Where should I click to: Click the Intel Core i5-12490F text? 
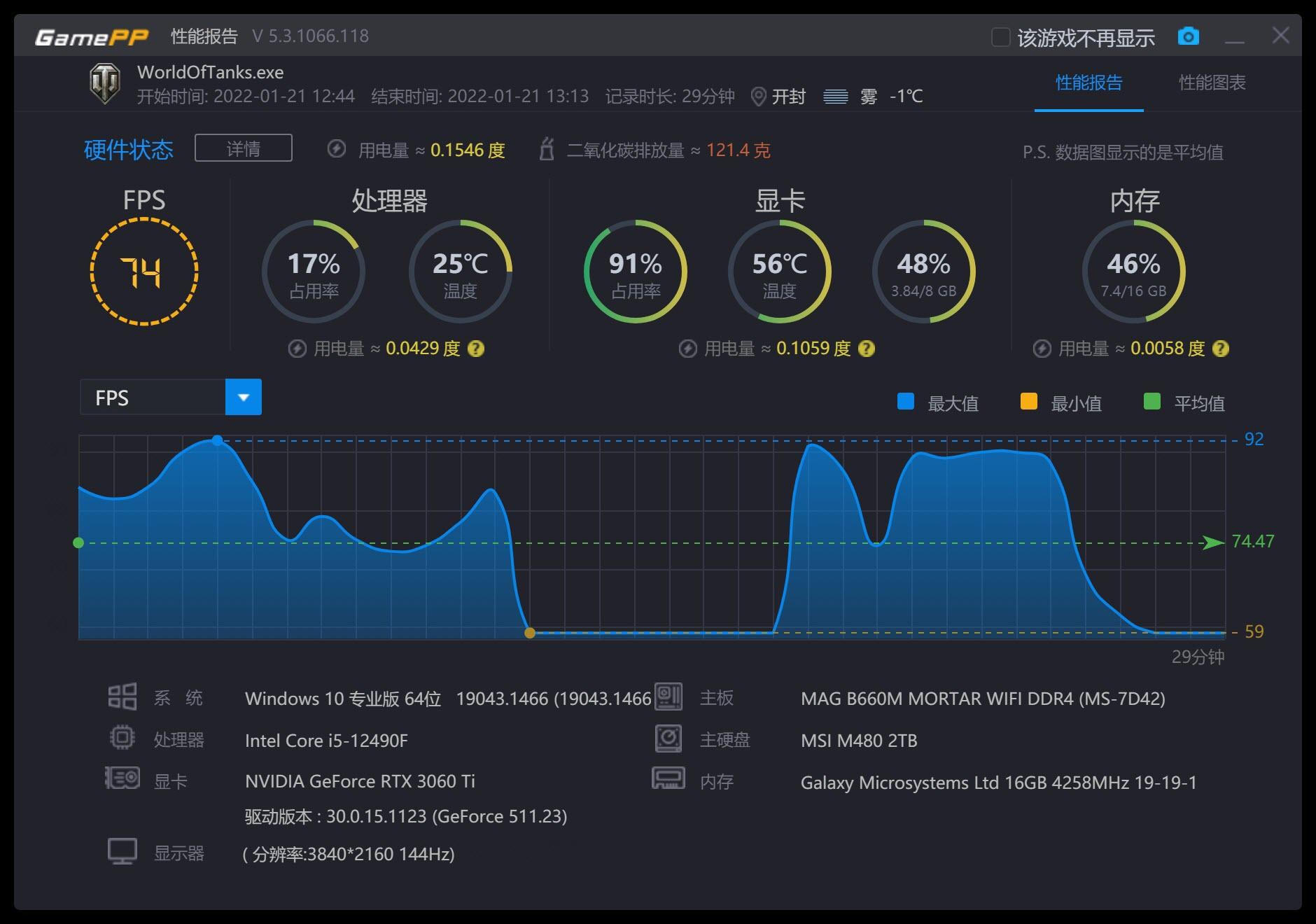326,741
